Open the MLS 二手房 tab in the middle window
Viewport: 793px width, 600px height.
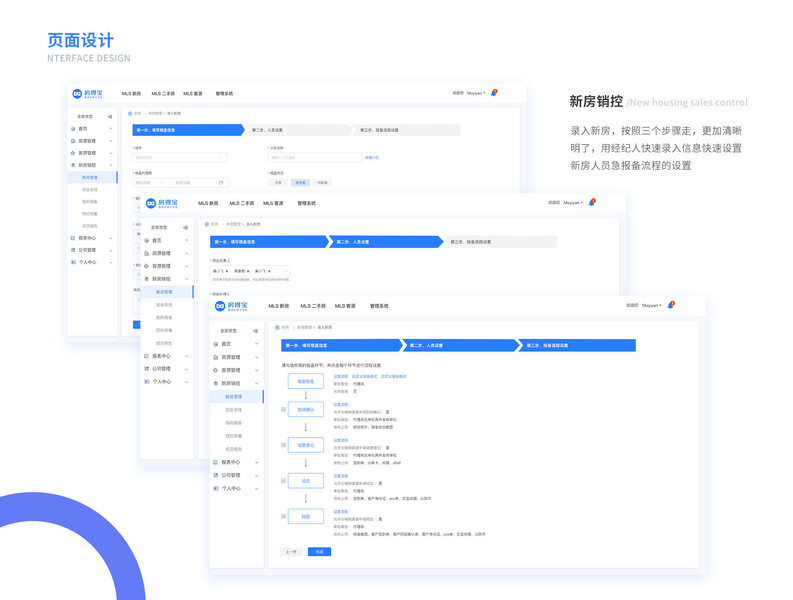coord(242,203)
